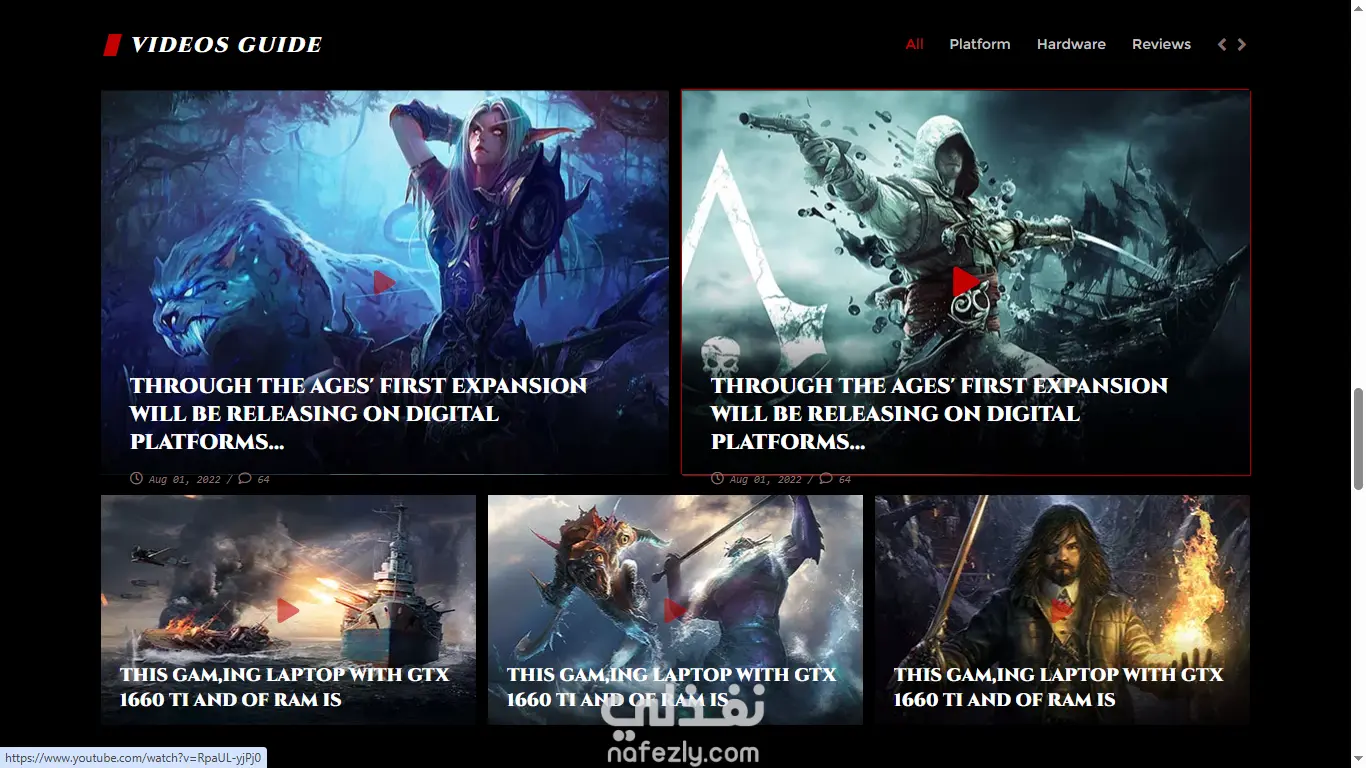Image resolution: width=1366 pixels, height=768 pixels.
Task: Switch to the Reviews tab
Action: (1161, 44)
